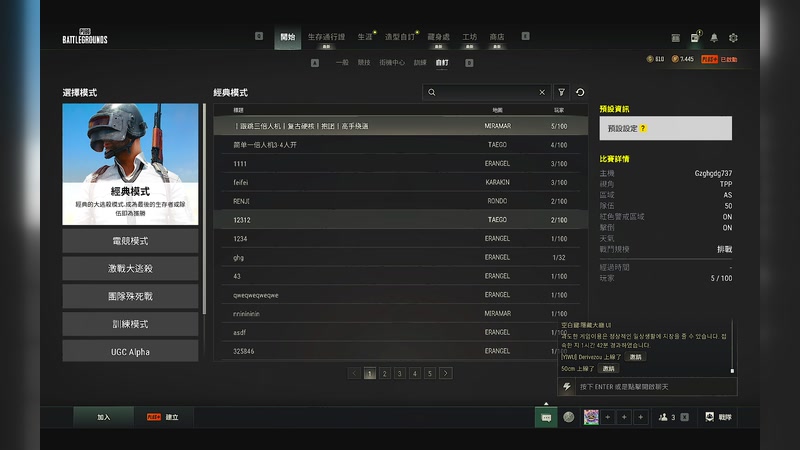Switch to the 生存通行證 tab
The width and height of the screenshot is (800, 450).
326,37
